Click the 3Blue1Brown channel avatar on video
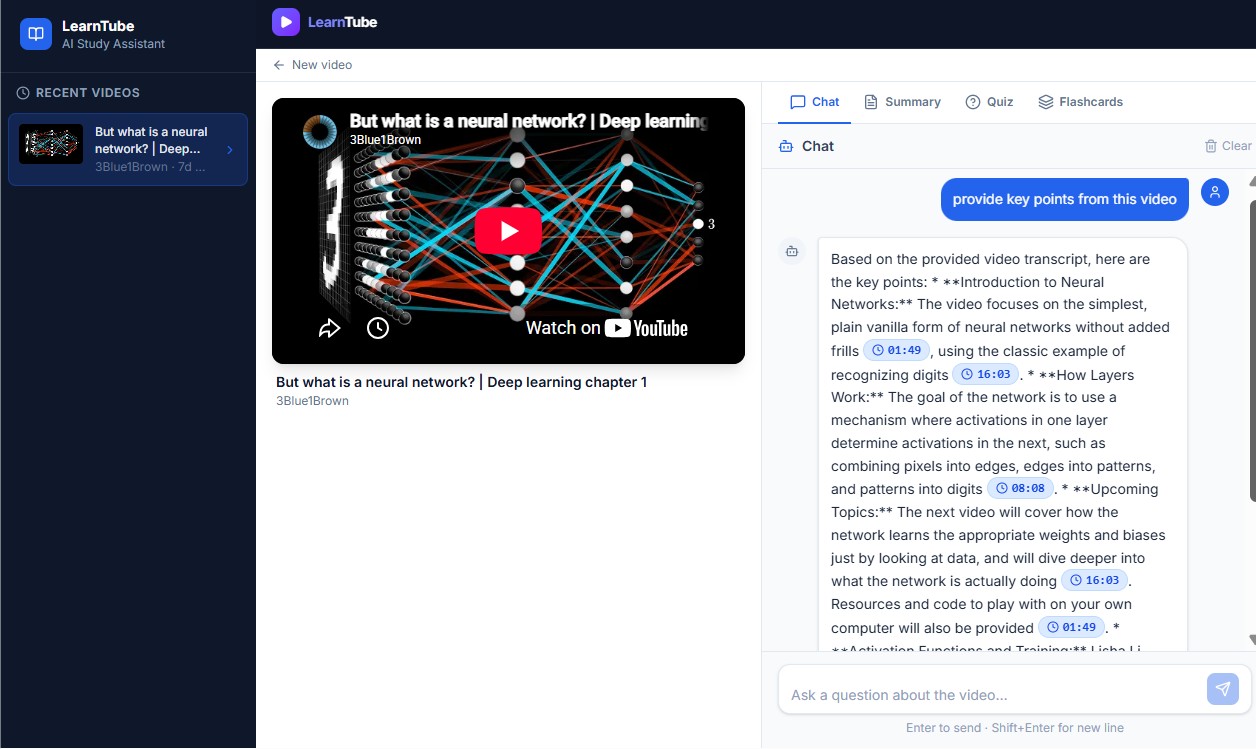Screen dimensions: 1256x749 (320, 131)
